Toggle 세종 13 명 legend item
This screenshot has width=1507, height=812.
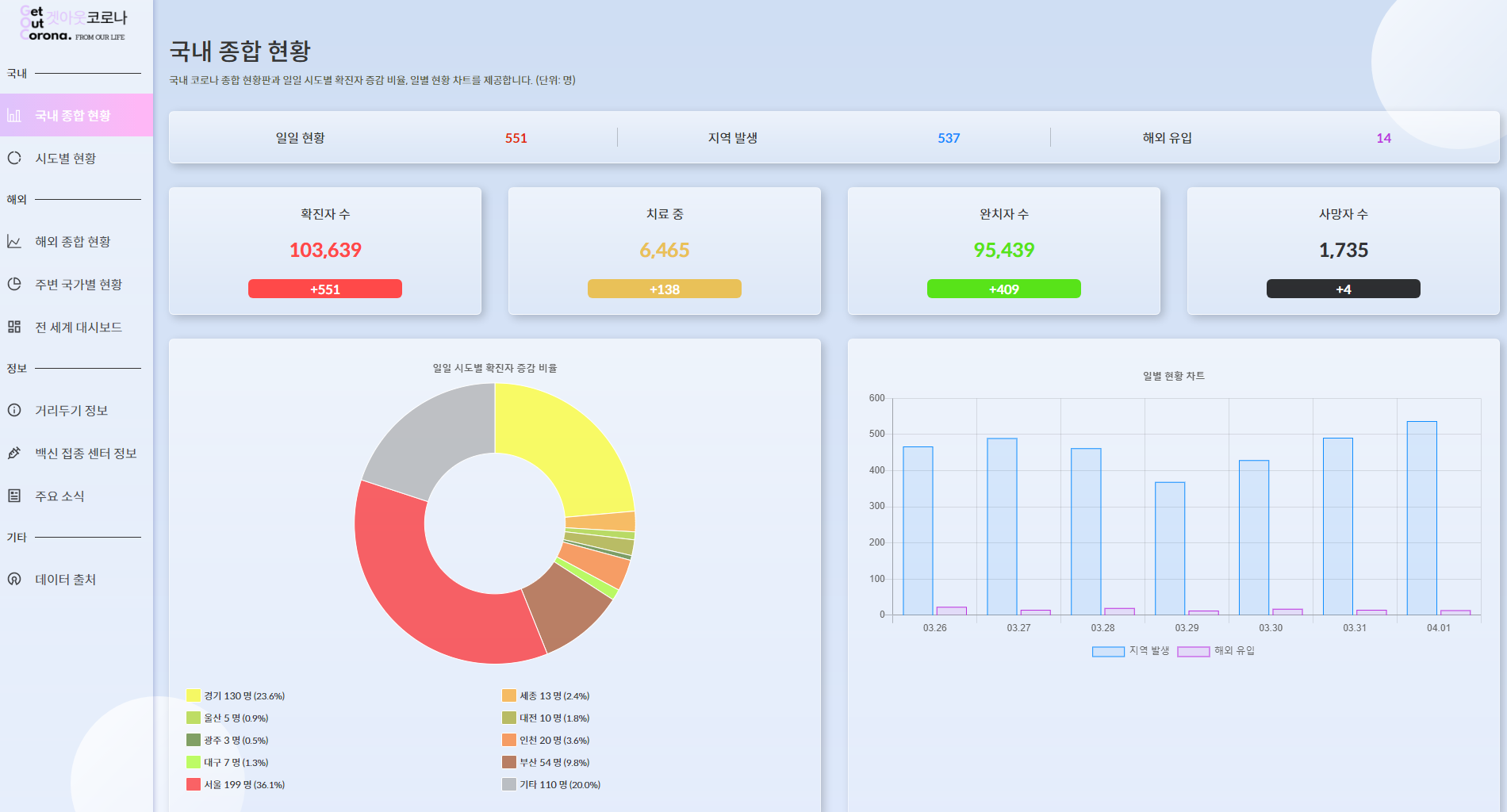coord(546,695)
